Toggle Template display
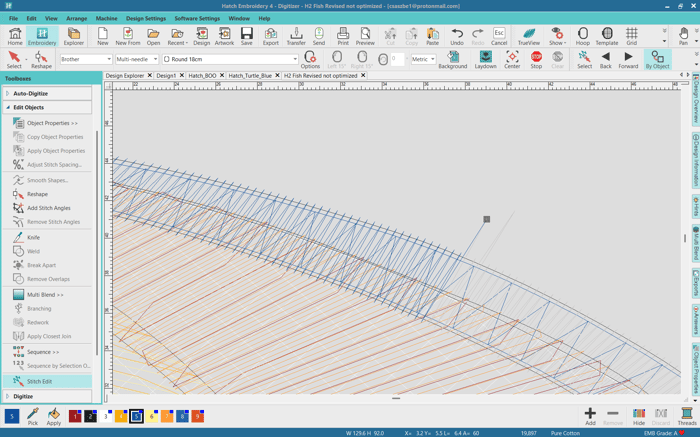This screenshot has width=700, height=437. (607, 36)
